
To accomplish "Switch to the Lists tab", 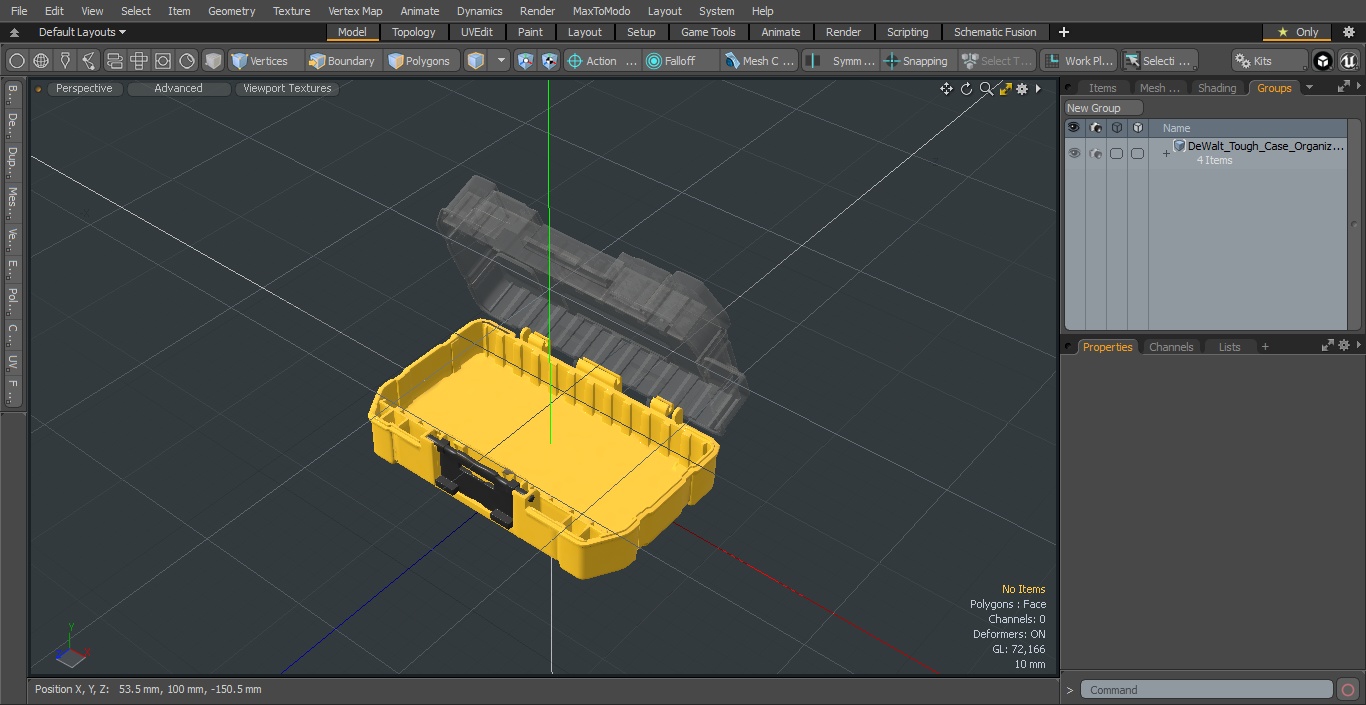I will [1229, 347].
